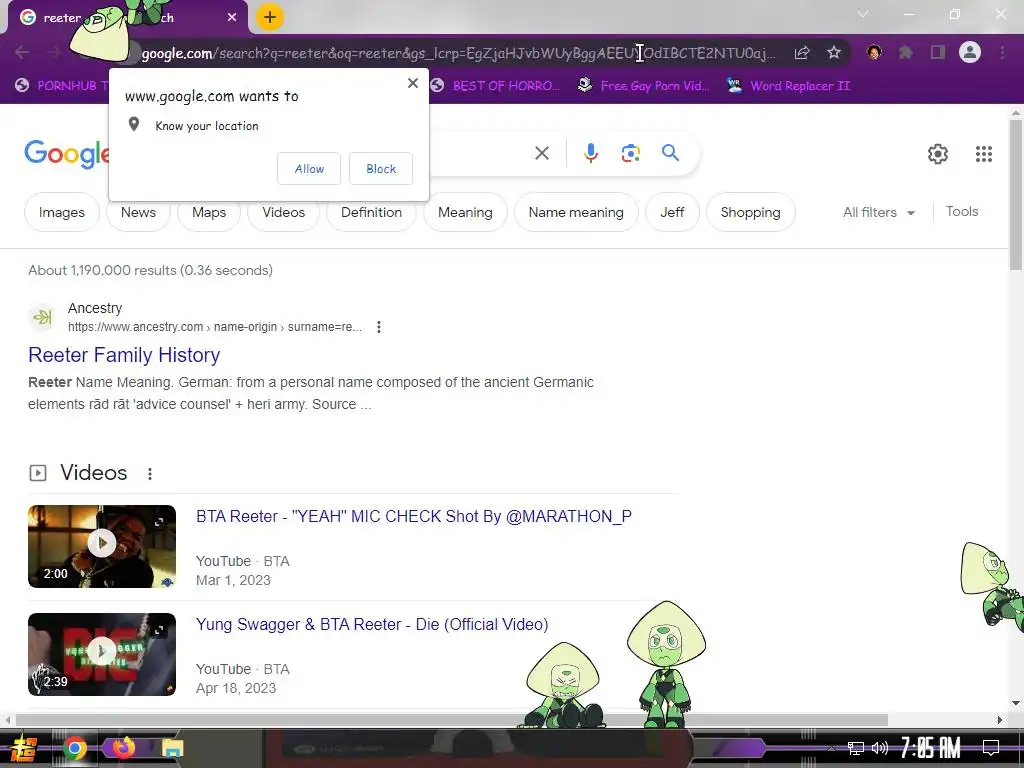Open BTA Reeter YEAH MIC CHECK link
1024x768 pixels.
[414, 516]
